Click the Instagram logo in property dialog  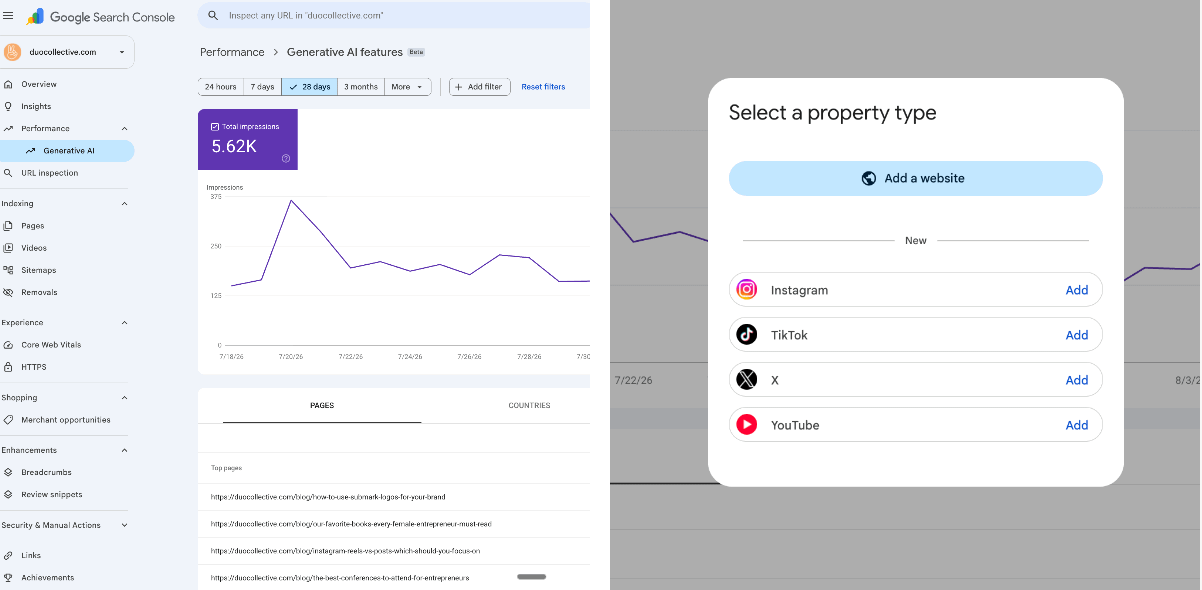tap(747, 290)
